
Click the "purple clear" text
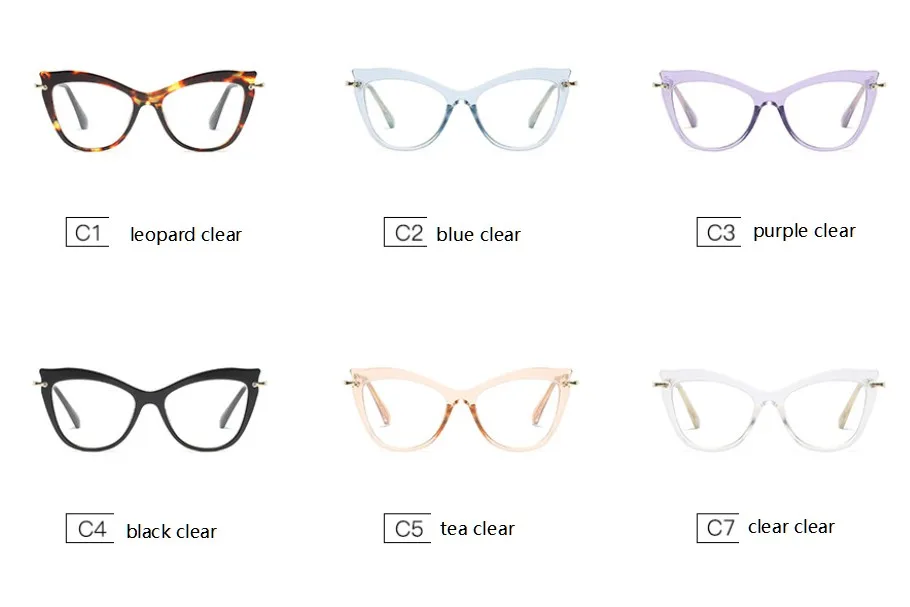pyautogui.click(x=804, y=231)
